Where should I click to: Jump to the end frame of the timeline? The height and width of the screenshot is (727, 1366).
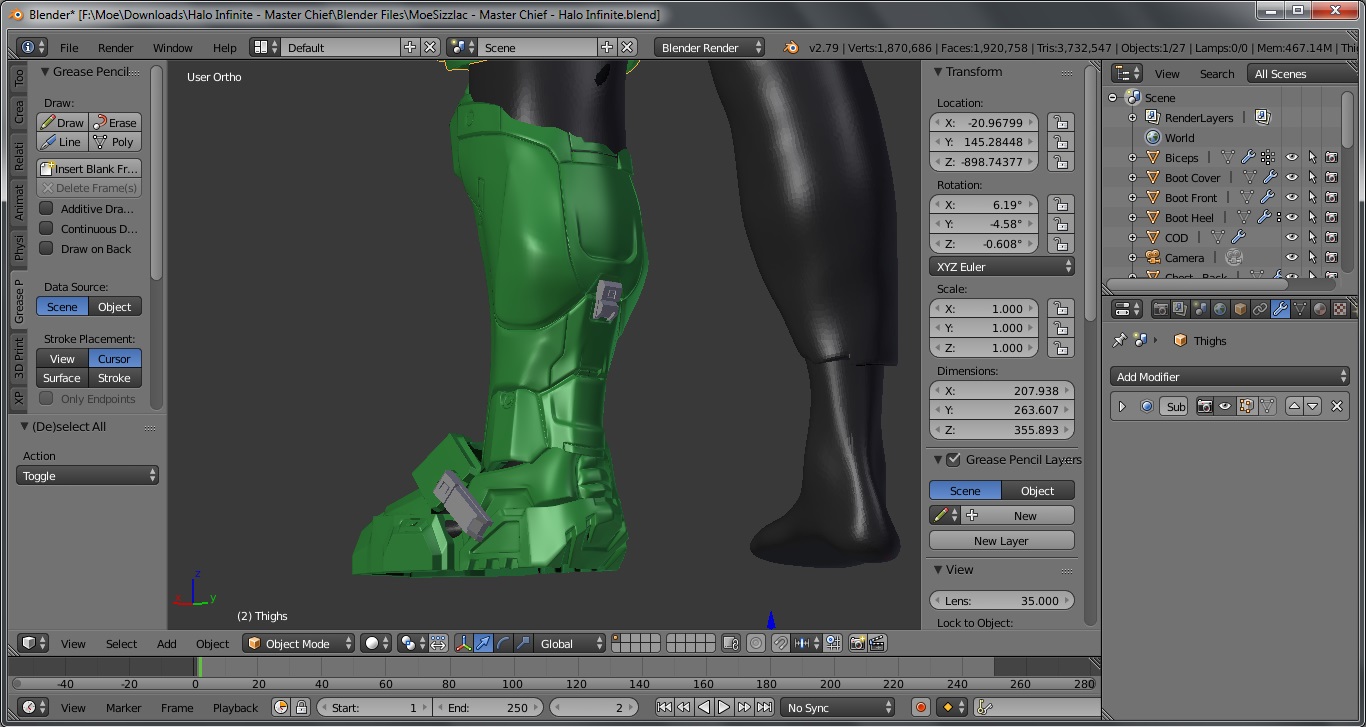(764, 707)
